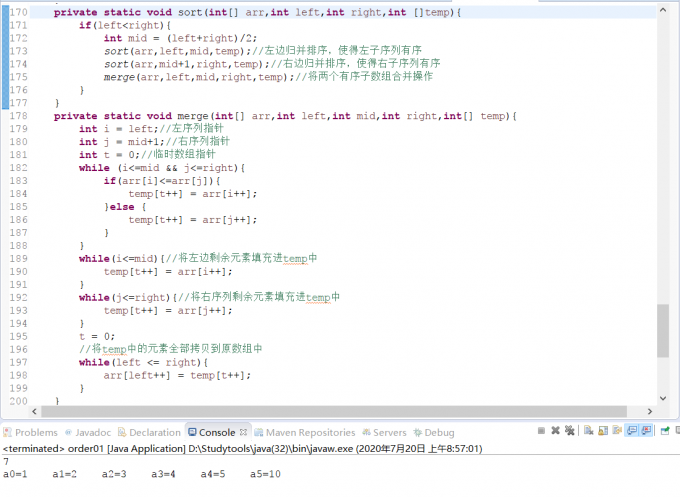
Task: Click the Remove Launch icon
Action: coord(554,431)
